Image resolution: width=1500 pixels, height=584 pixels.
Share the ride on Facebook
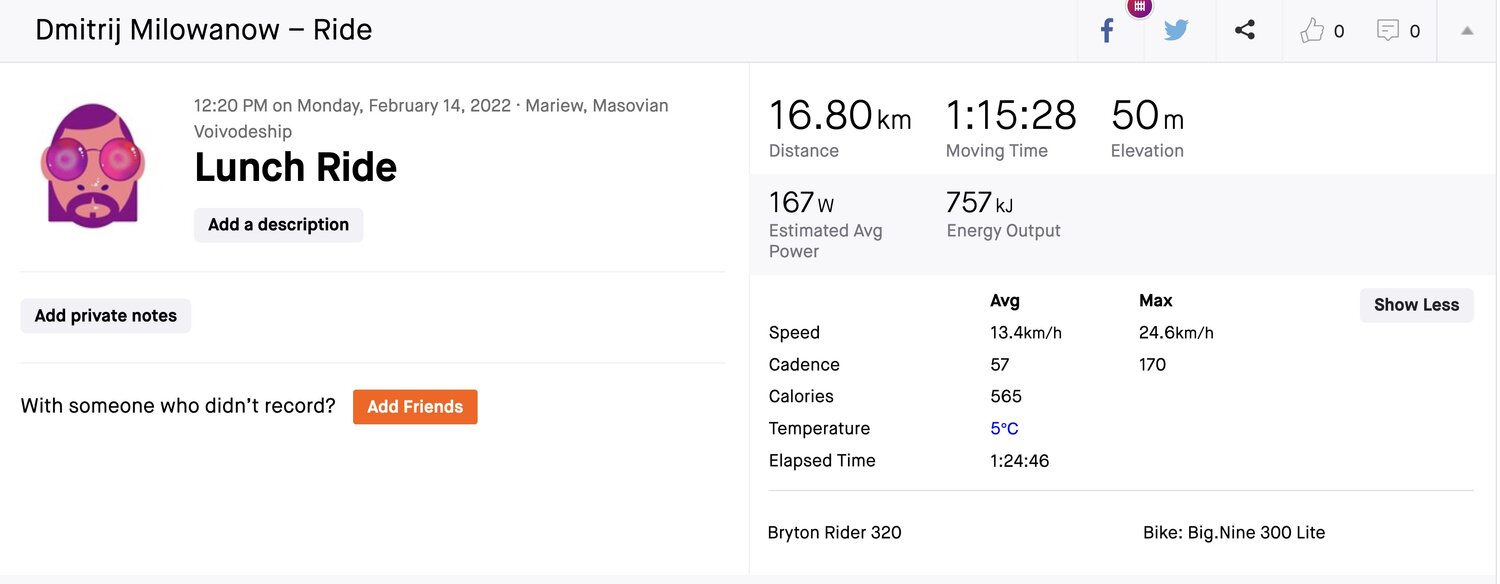coord(1107,31)
